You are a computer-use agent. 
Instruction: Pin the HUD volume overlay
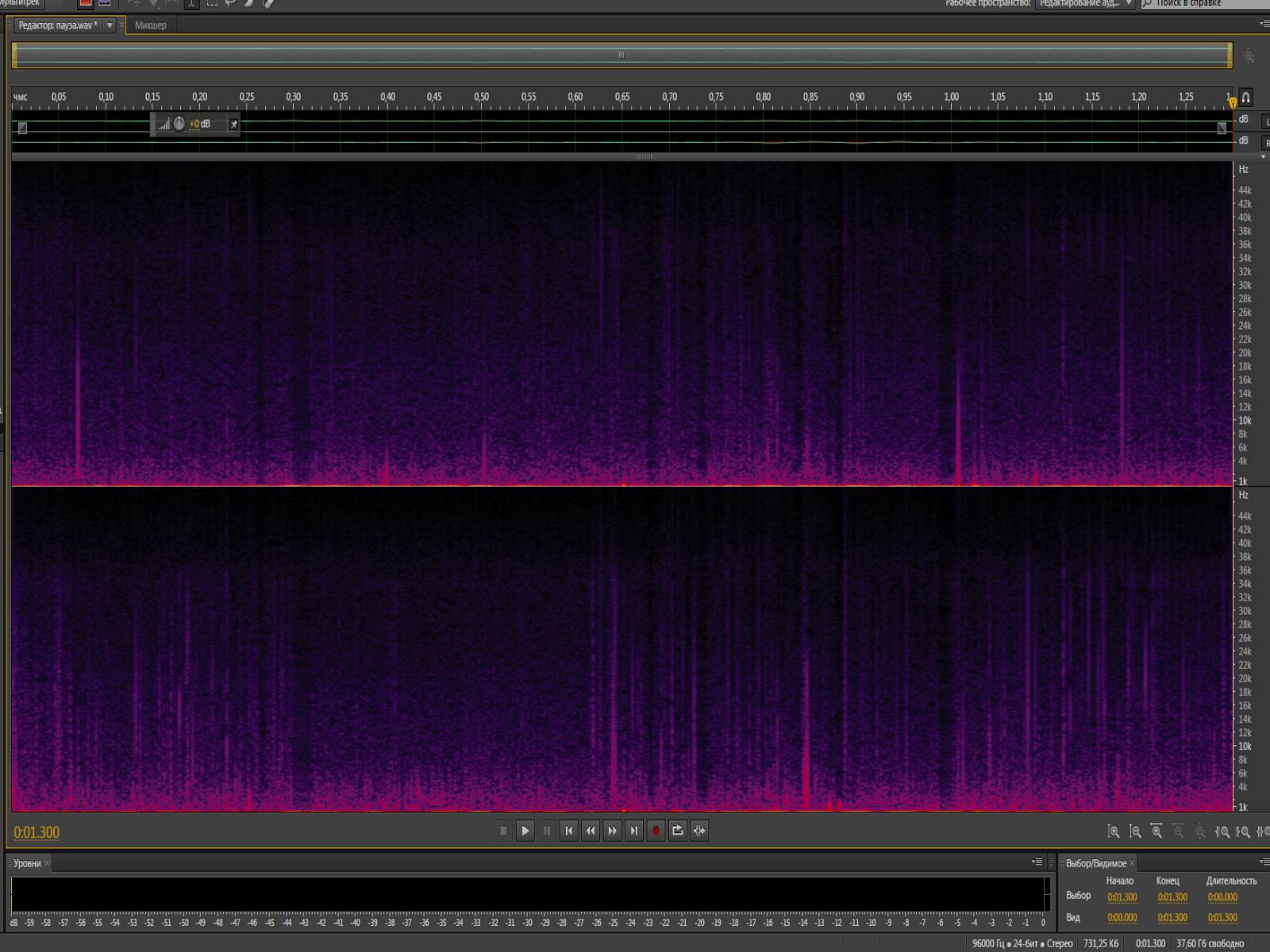click(233, 125)
